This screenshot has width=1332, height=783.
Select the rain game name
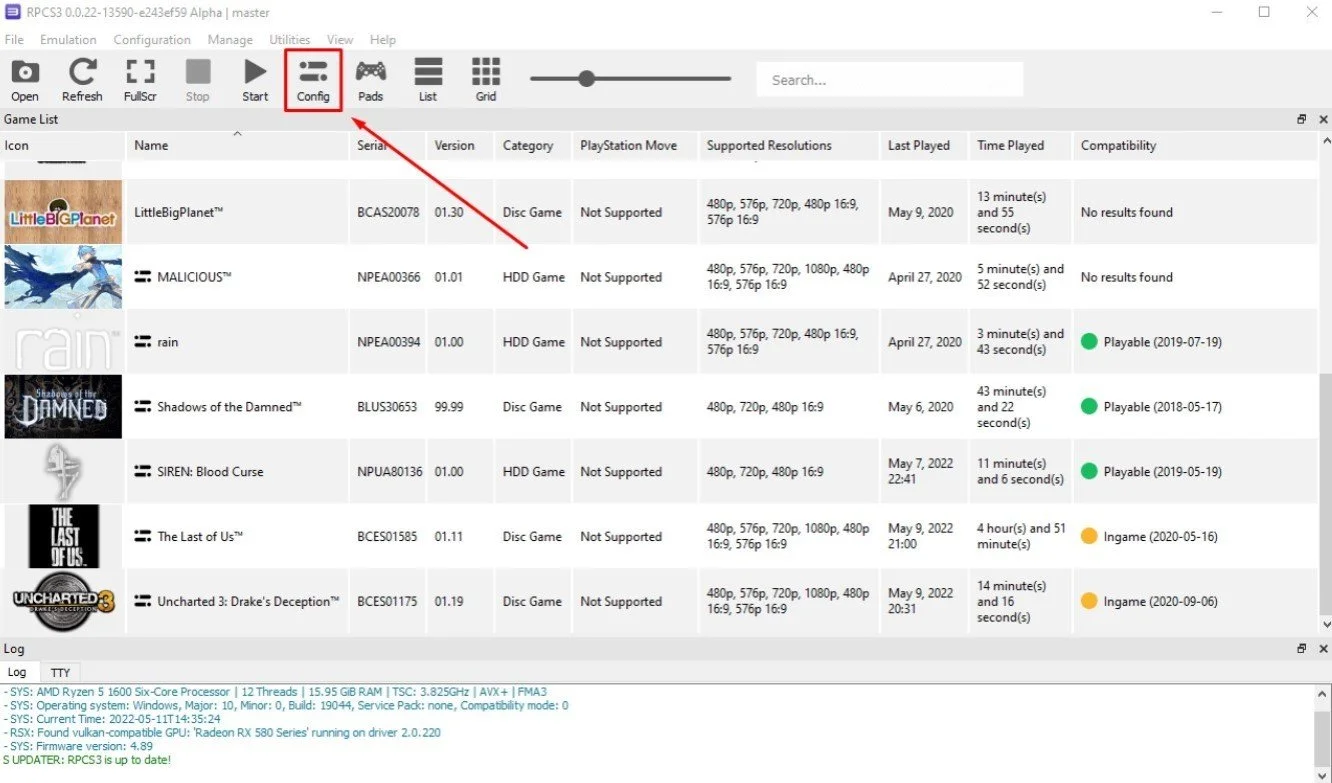[168, 342]
